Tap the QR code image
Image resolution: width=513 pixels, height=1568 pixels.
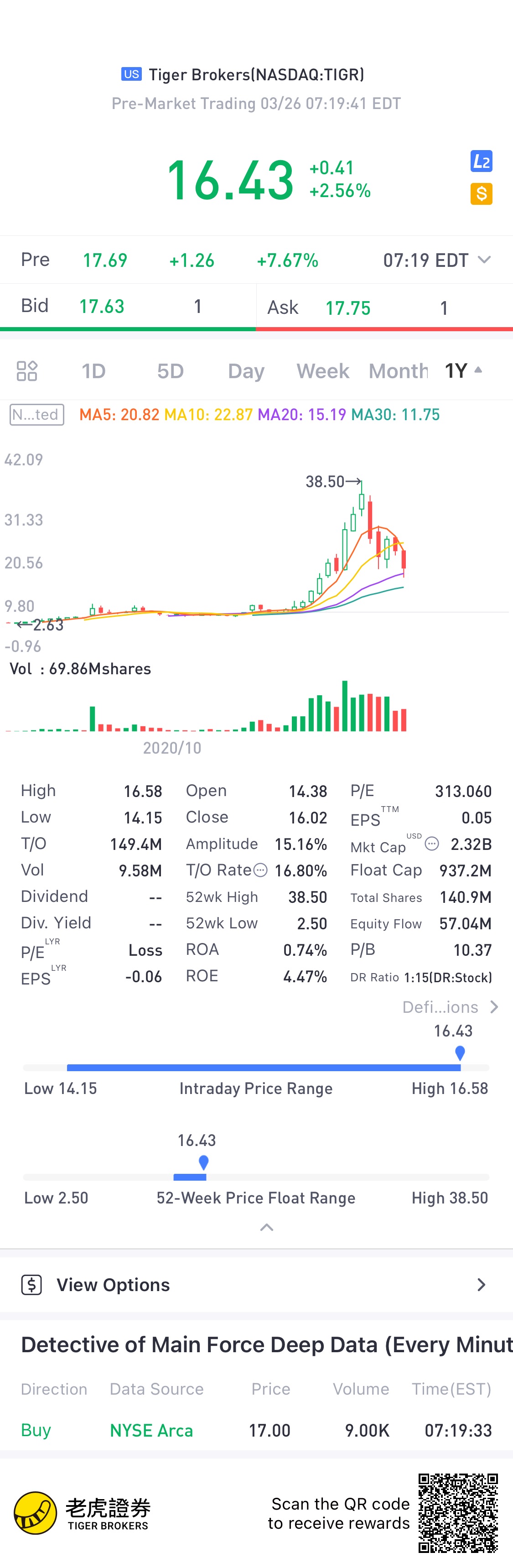(x=458, y=1513)
